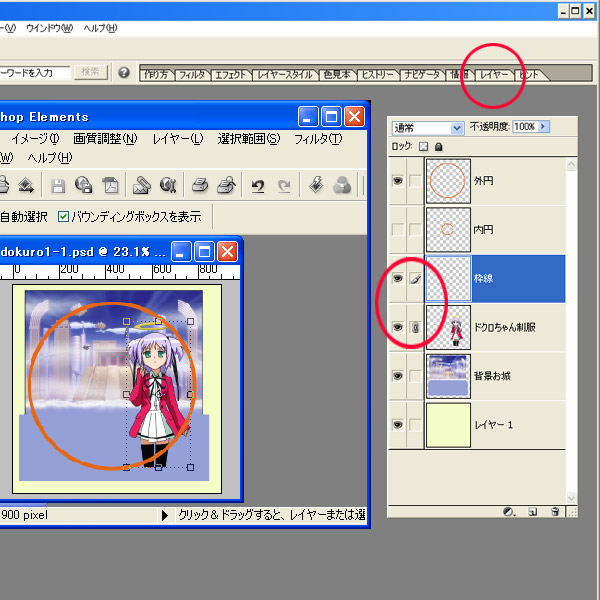Screen dimensions: 600x600
Task: Open the フィルタ(T) menu
Action: pyautogui.click(x=318, y=139)
